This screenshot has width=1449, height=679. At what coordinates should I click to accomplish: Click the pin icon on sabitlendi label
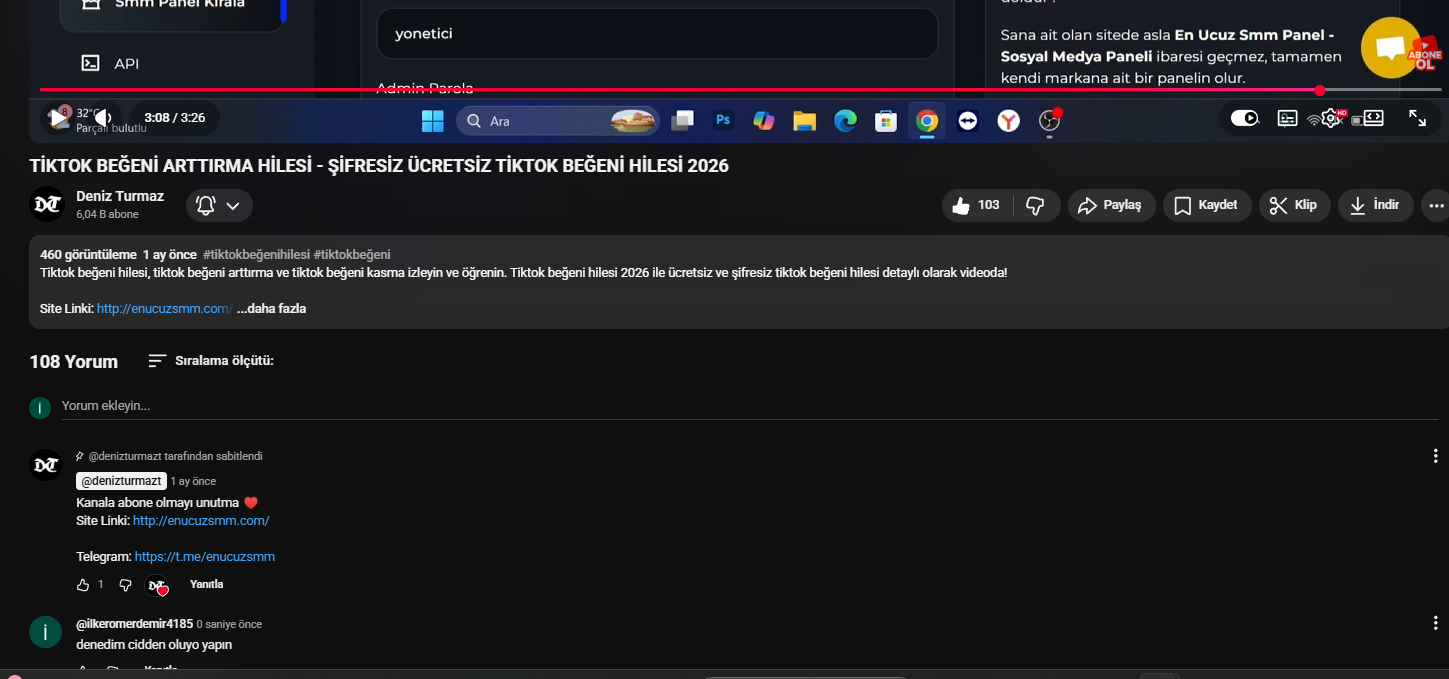coord(81,456)
